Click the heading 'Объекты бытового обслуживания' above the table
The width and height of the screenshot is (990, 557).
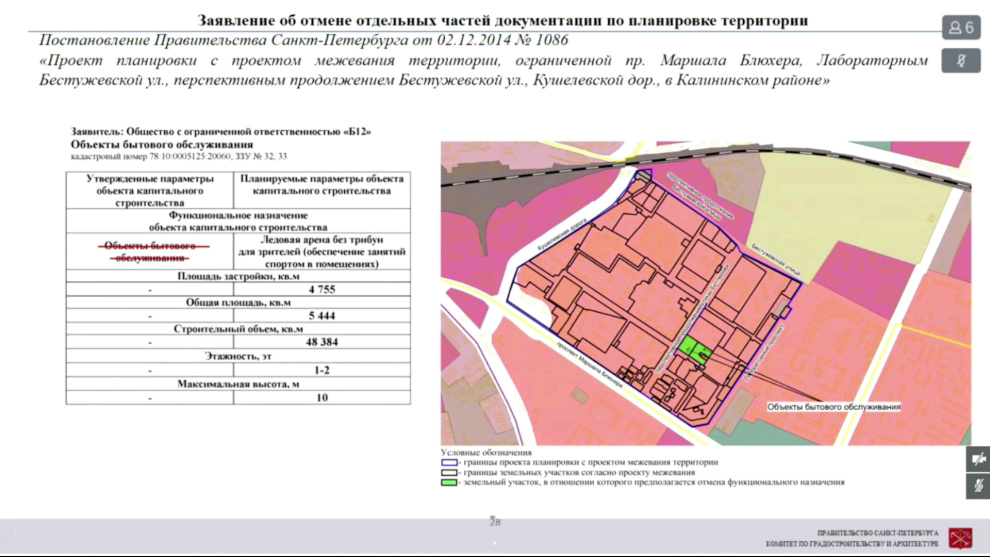[162, 144]
